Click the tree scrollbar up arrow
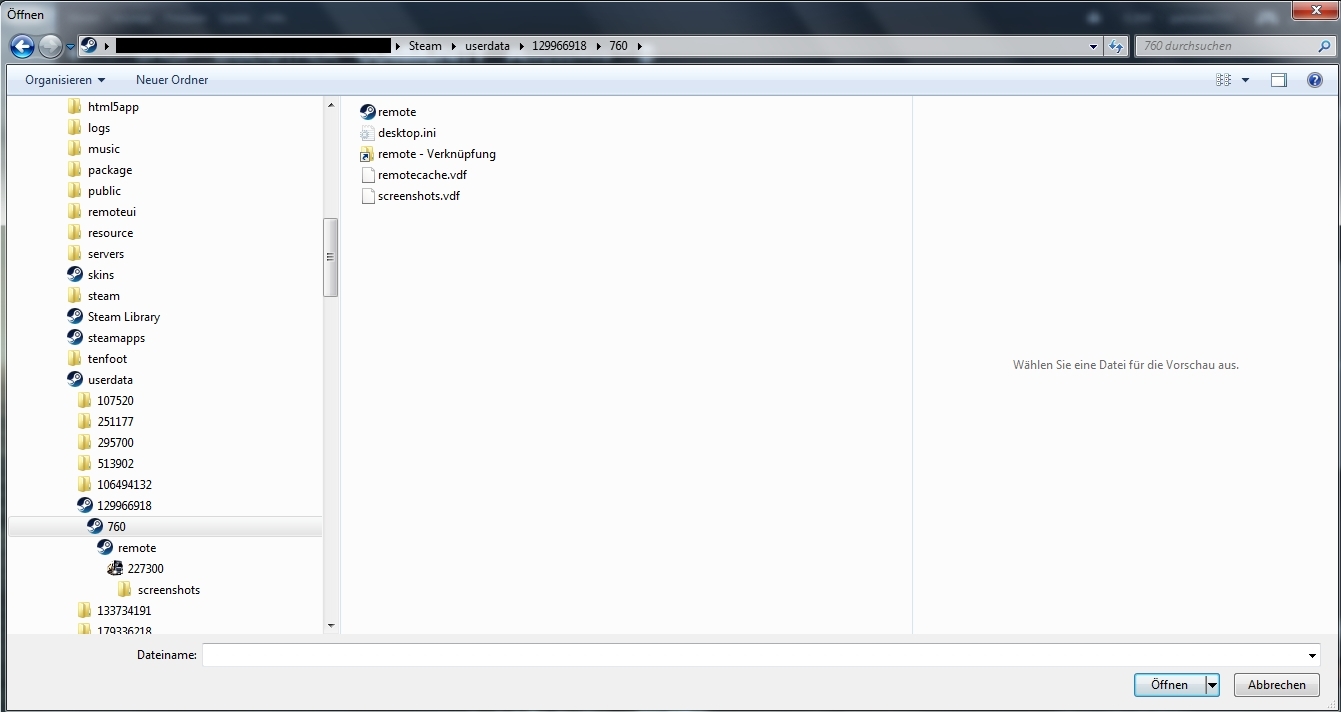Image resolution: width=1341 pixels, height=712 pixels. pyautogui.click(x=331, y=104)
